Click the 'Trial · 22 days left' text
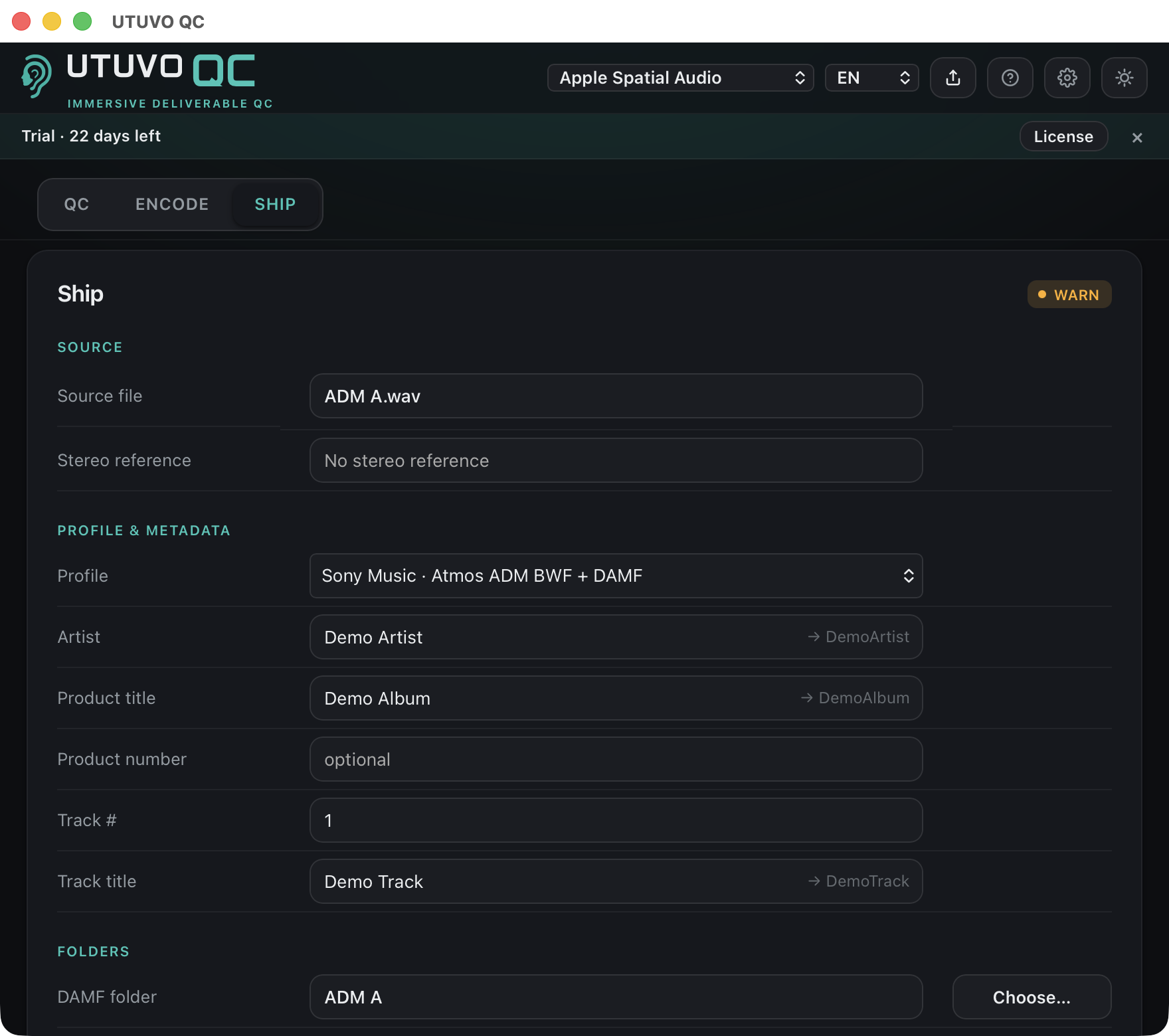The image size is (1169, 1036). tap(91, 136)
